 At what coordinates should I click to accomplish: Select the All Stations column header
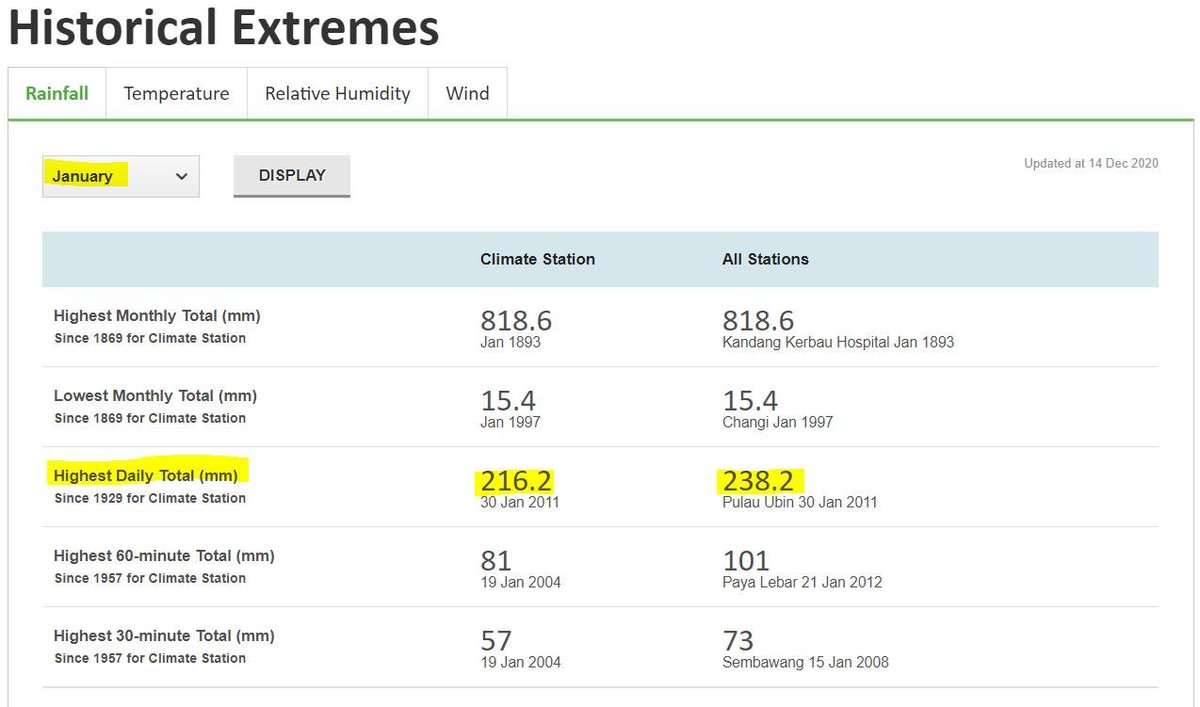click(x=764, y=258)
